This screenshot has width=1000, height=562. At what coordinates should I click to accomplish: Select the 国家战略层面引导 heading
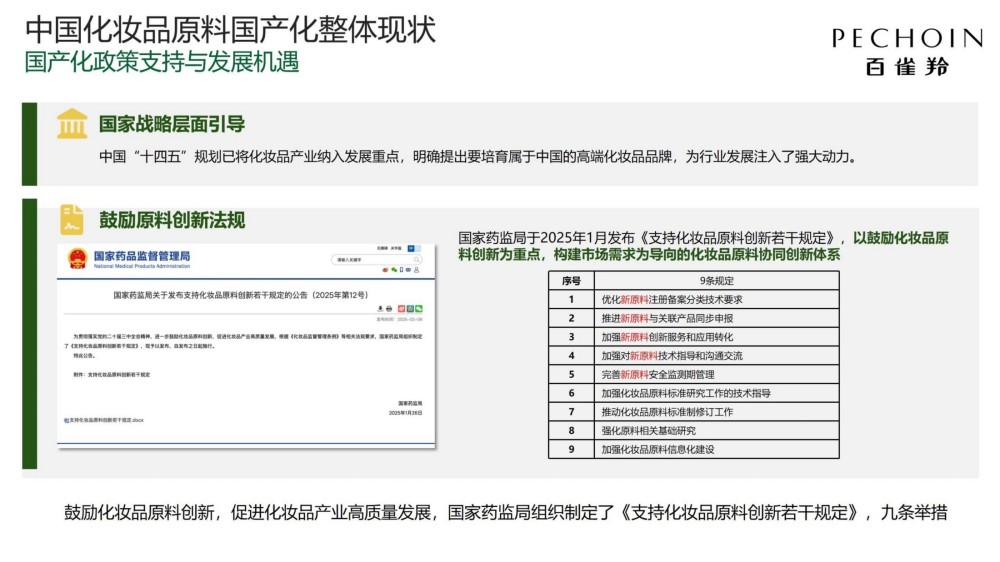171,125
